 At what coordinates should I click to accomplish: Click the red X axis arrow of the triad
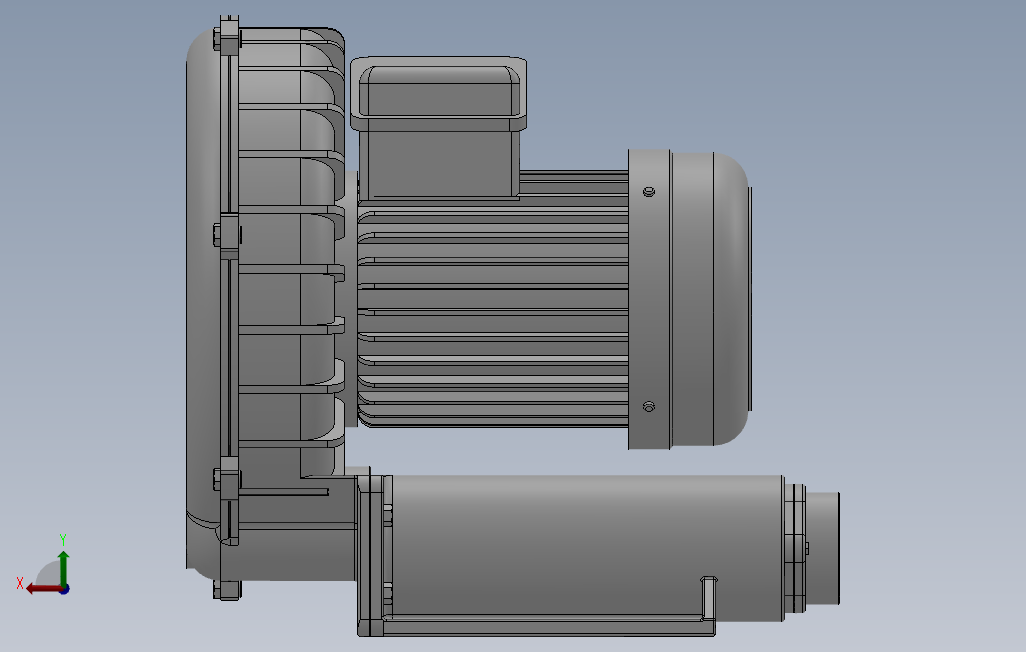(x=43, y=589)
